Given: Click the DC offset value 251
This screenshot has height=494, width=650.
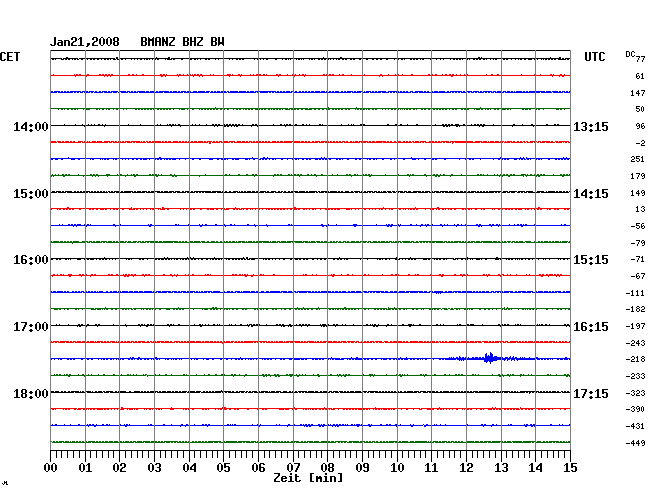Looking at the screenshot, I should click(638, 159).
